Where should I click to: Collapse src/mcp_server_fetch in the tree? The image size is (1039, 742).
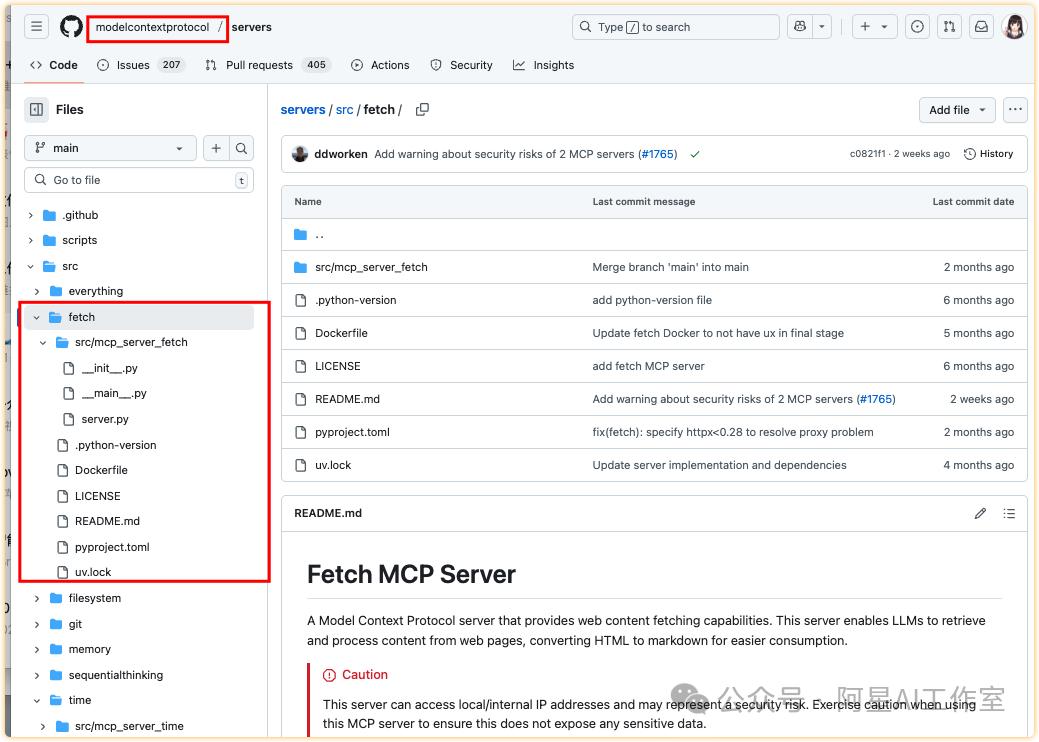tap(43, 343)
